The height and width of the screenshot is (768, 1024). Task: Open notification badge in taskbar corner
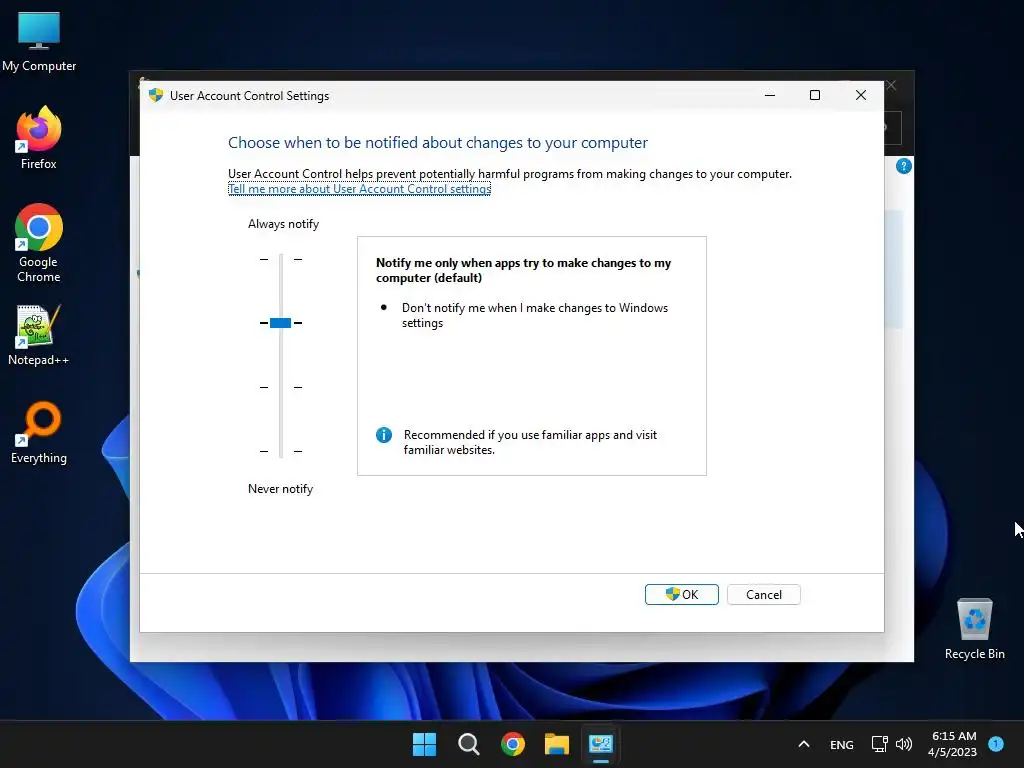pos(996,744)
